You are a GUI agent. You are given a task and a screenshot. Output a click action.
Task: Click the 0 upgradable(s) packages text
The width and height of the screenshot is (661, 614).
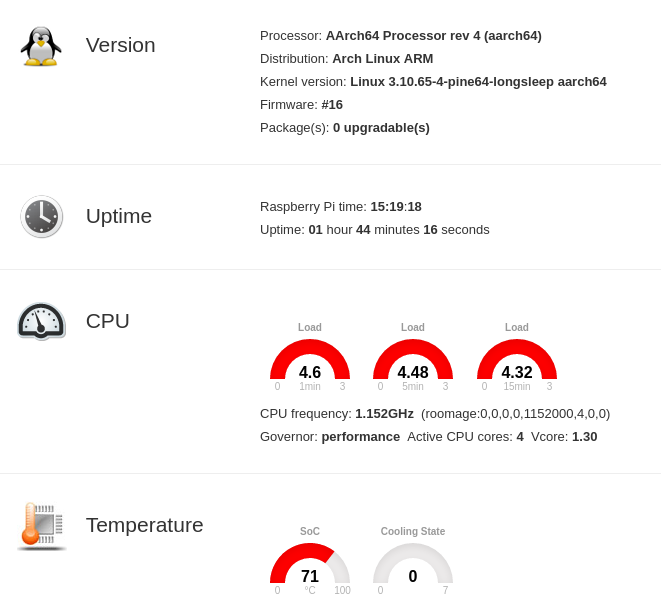coord(381,128)
